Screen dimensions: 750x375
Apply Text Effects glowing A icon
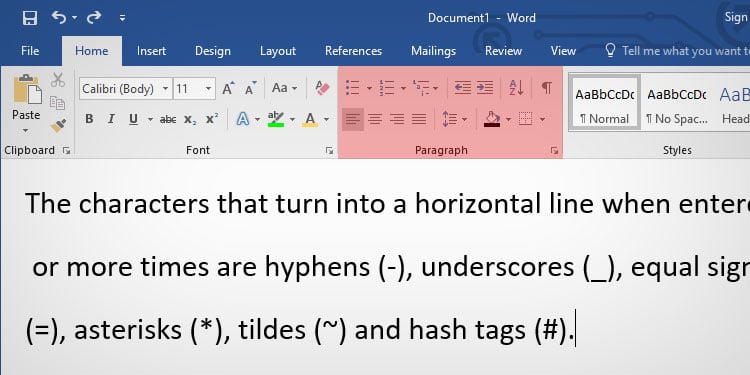243,119
